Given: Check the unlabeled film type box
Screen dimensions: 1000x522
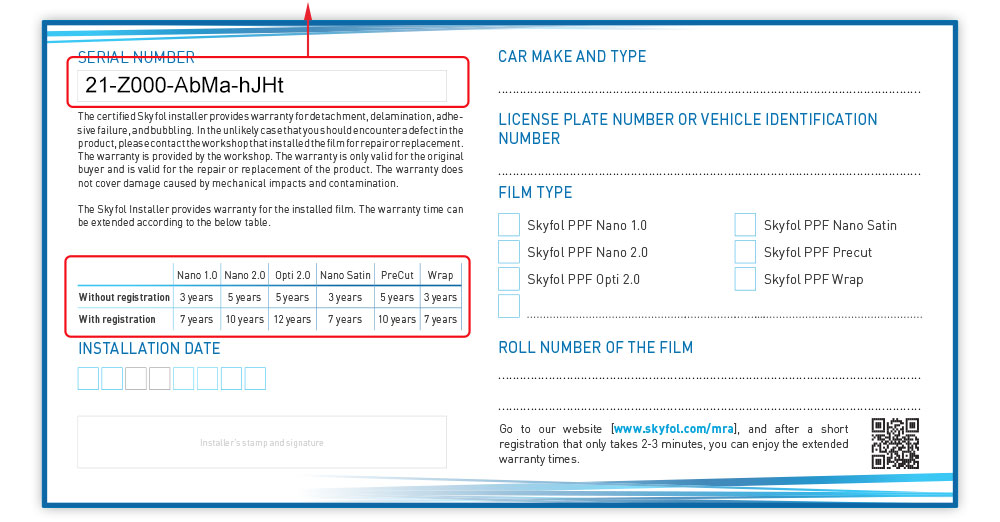Looking at the screenshot, I should tap(508, 306).
